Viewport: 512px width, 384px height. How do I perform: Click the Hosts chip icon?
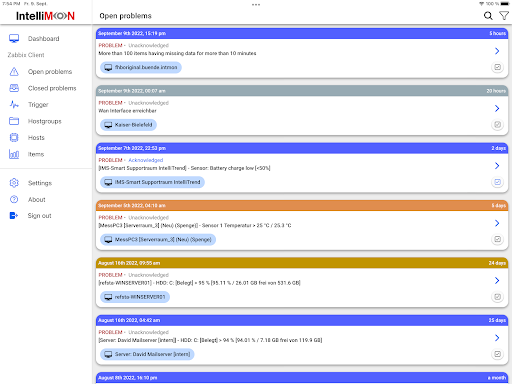(14, 137)
